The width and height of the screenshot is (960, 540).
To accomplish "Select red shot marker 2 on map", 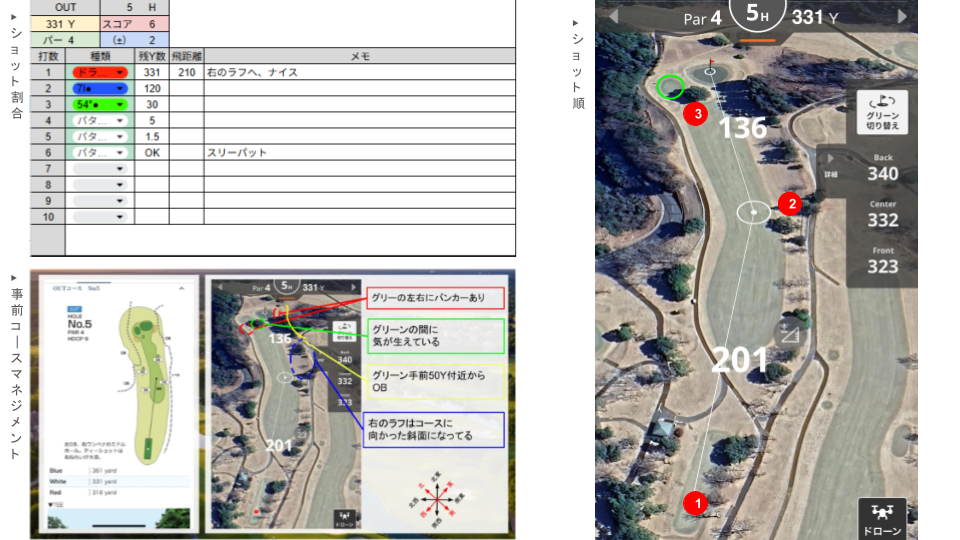I will click(791, 204).
